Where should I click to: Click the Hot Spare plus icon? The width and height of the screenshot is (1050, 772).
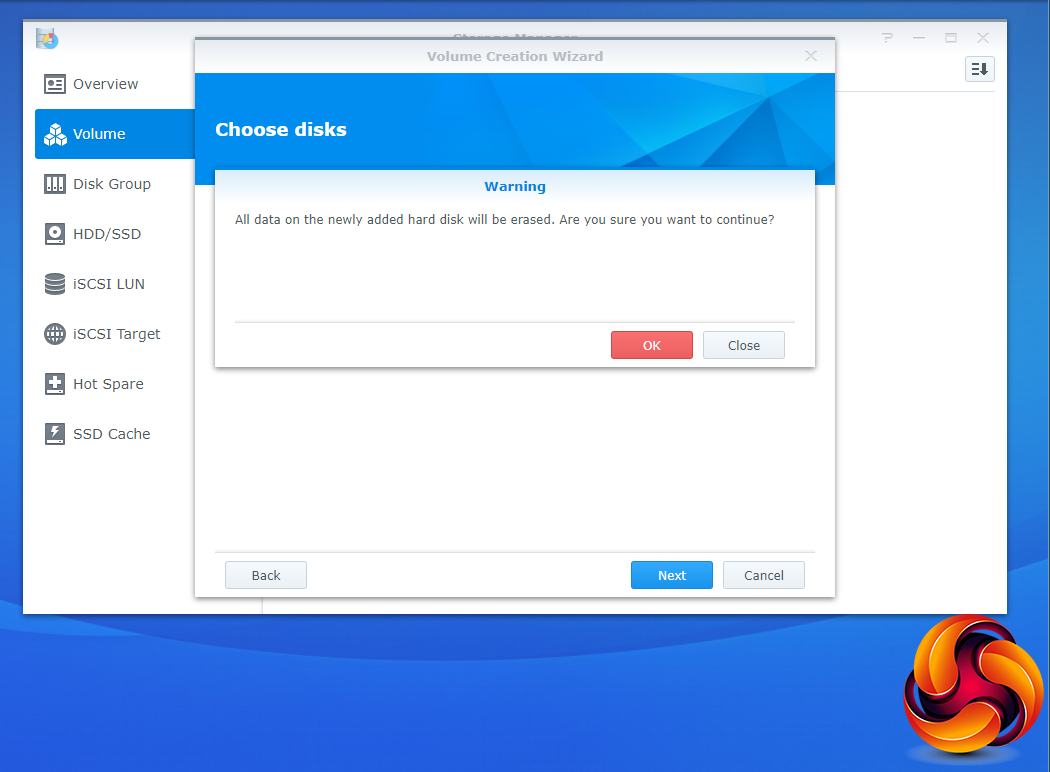click(x=54, y=384)
